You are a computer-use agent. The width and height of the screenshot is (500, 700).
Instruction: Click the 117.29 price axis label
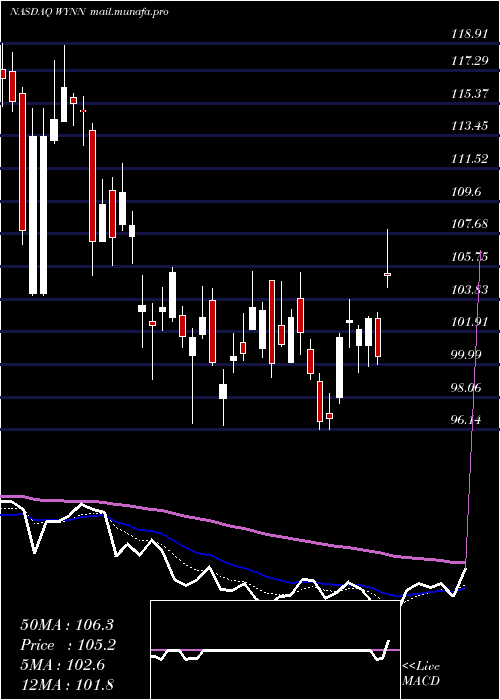click(x=469, y=61)
